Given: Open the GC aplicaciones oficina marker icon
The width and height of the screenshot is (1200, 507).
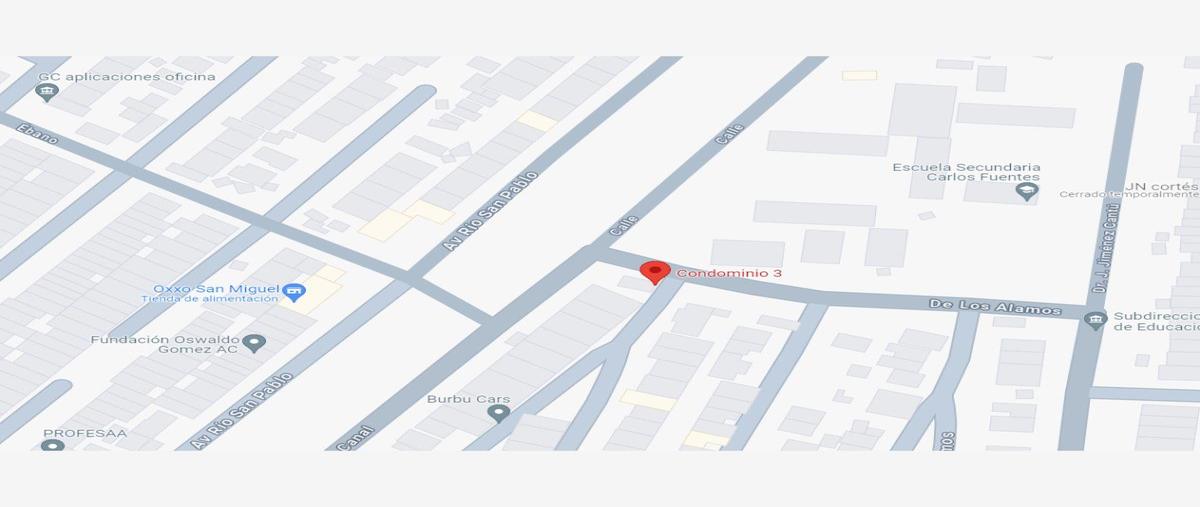Looking at the screenshot, I should 46,93.
